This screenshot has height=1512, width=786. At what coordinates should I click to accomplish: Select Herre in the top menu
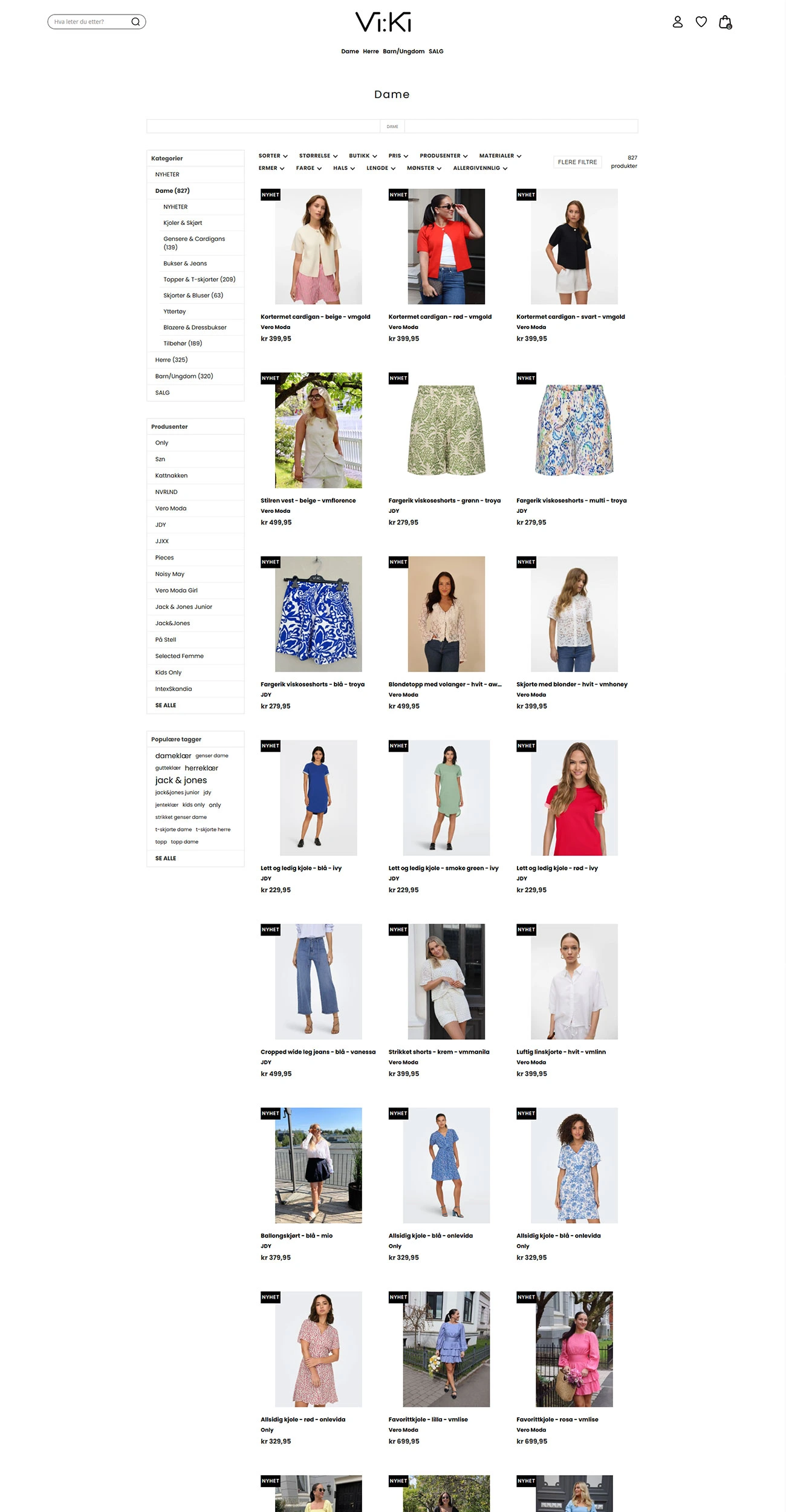[x=371, y=51]
